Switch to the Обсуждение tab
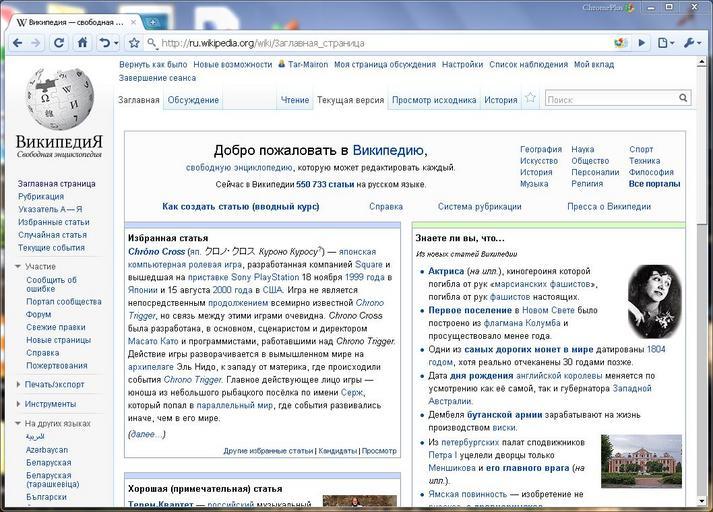The width and height of the screenshot is (713, 512). click(x=193, y=100)
